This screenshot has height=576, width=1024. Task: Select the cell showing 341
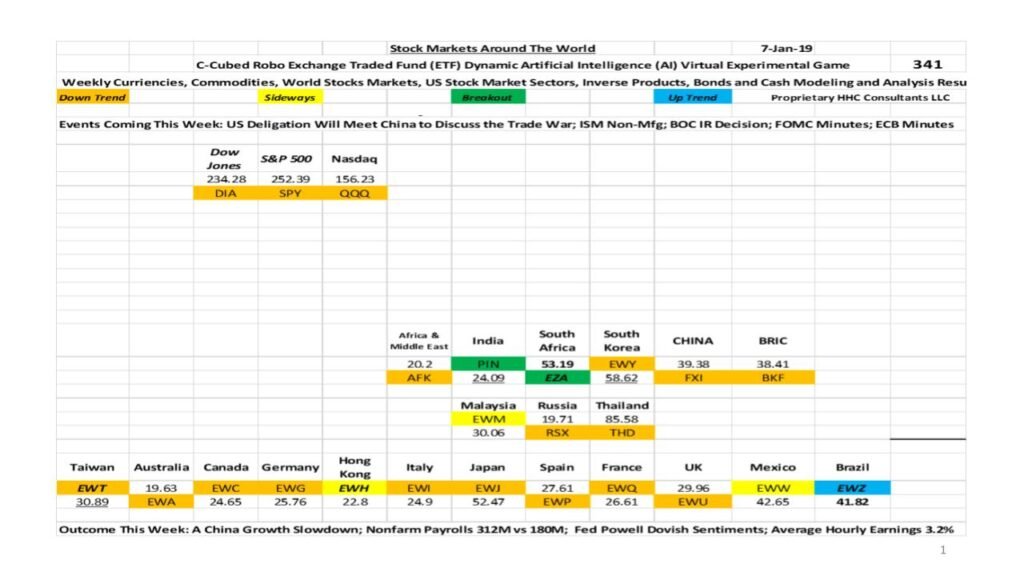coord(928,64)
